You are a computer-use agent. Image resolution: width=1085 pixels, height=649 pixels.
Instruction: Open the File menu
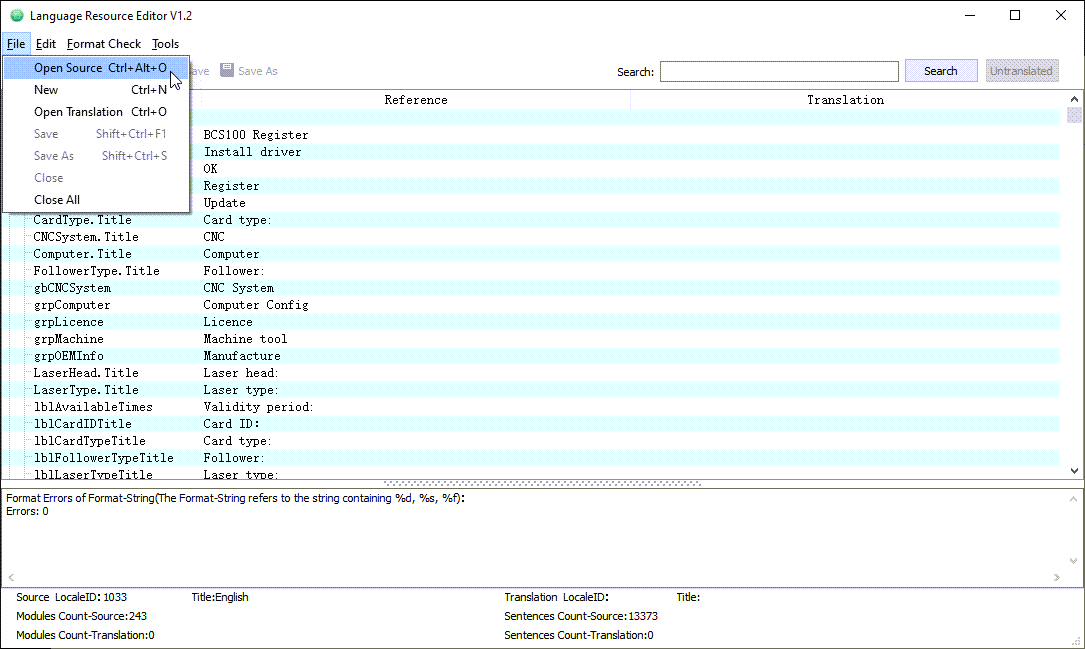point(16,44)
